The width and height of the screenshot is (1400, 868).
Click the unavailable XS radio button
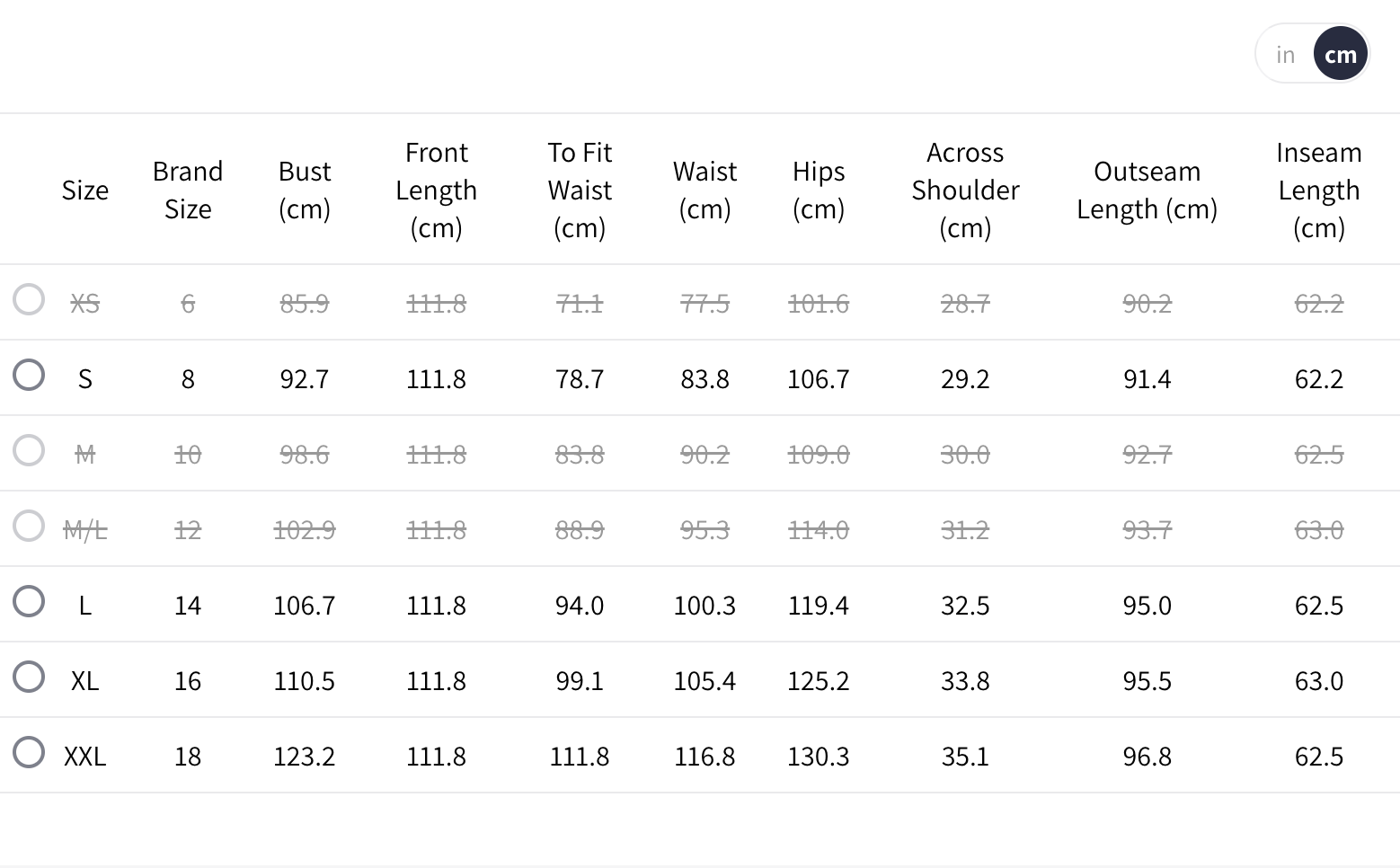pyautogui.click(x=29, y=300)
